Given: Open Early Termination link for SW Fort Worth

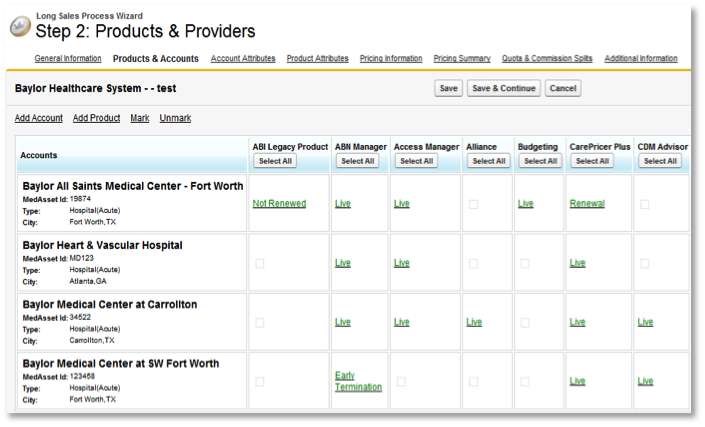Looking at the screenshot, I should (x=358, y=381).
